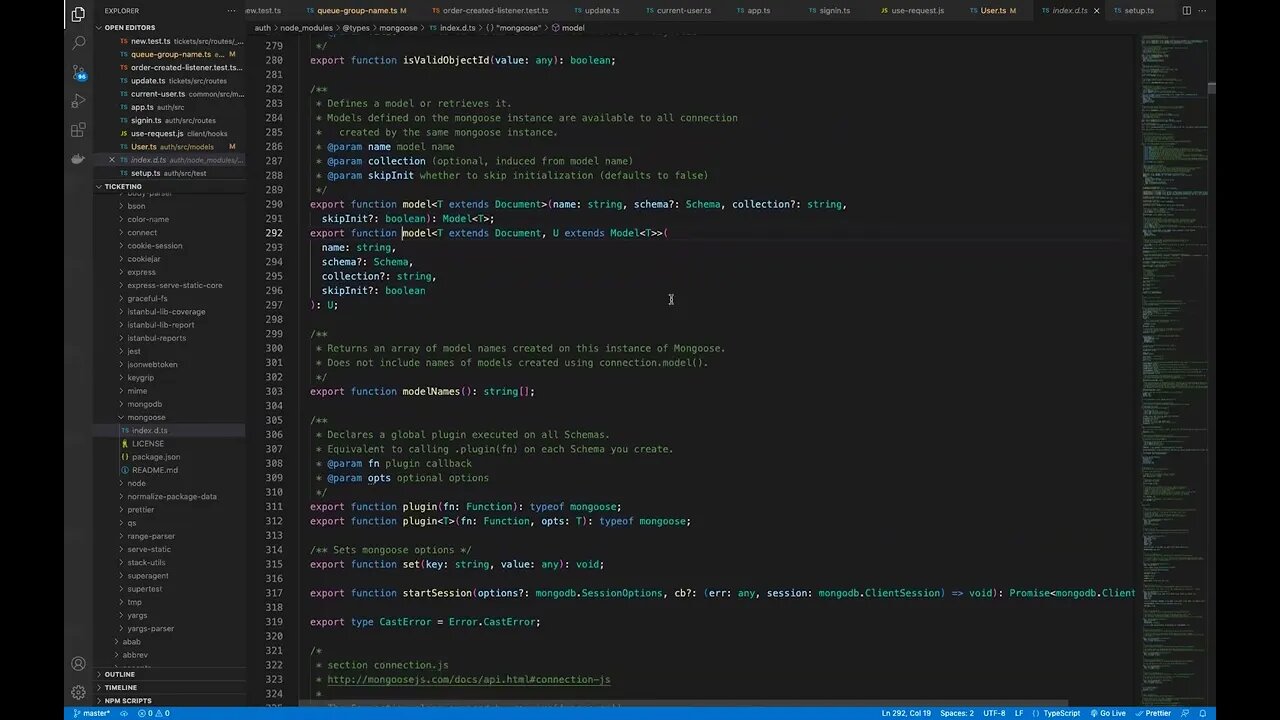Screen dimensions: 1280x720
Task: Click the master branch indicator
Action: pyautogui.click(x=92, y=713)
